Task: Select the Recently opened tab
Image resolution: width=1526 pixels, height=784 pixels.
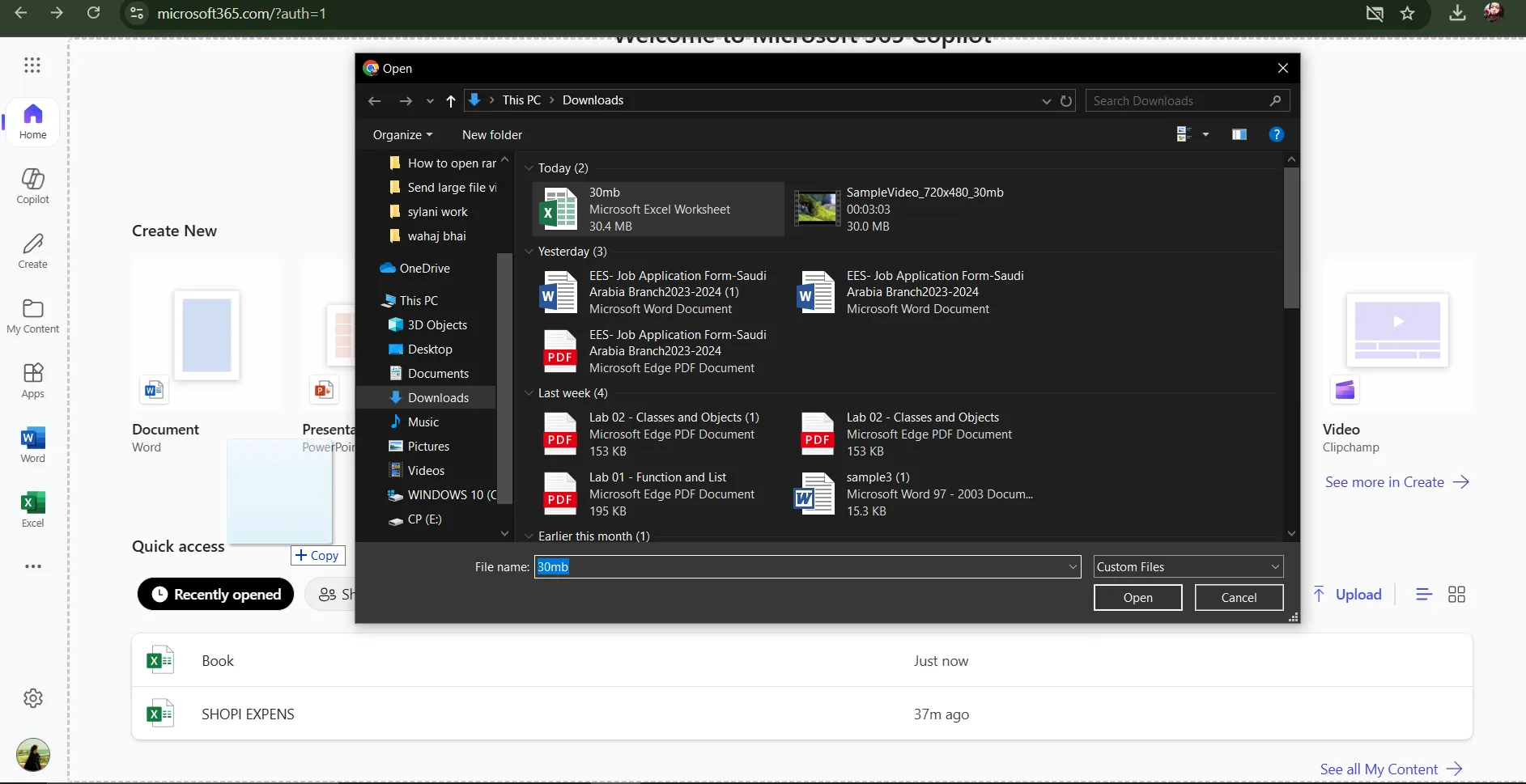Action: (x=216, y=595)
